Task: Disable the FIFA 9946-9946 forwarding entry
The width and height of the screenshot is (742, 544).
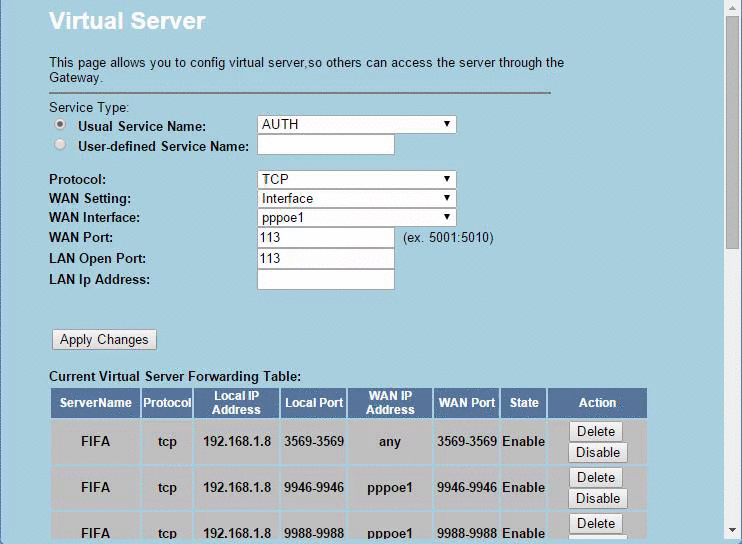Action: (x=598, y=498)
